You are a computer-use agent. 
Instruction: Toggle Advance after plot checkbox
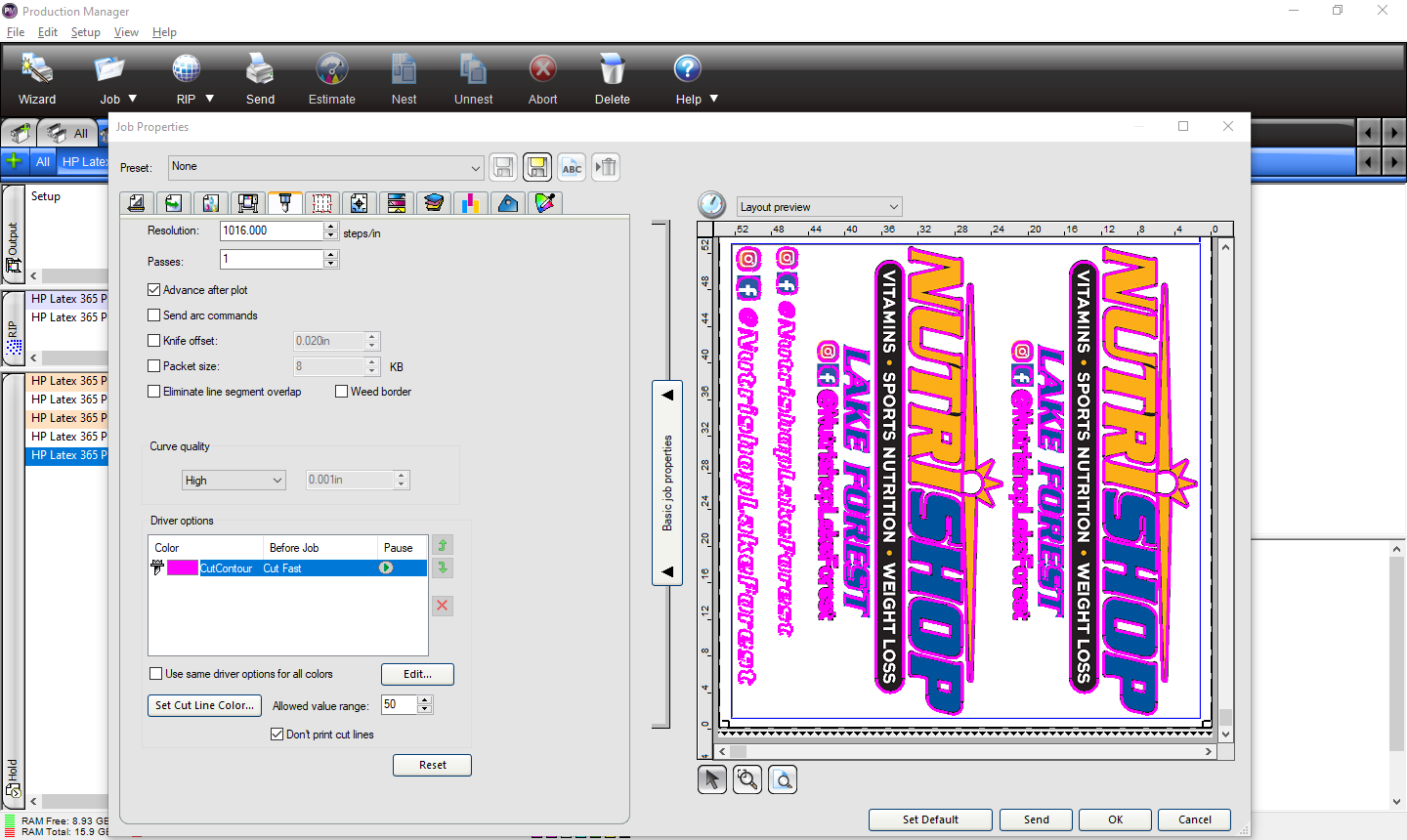pyautogui.click(x=153, y=290)
